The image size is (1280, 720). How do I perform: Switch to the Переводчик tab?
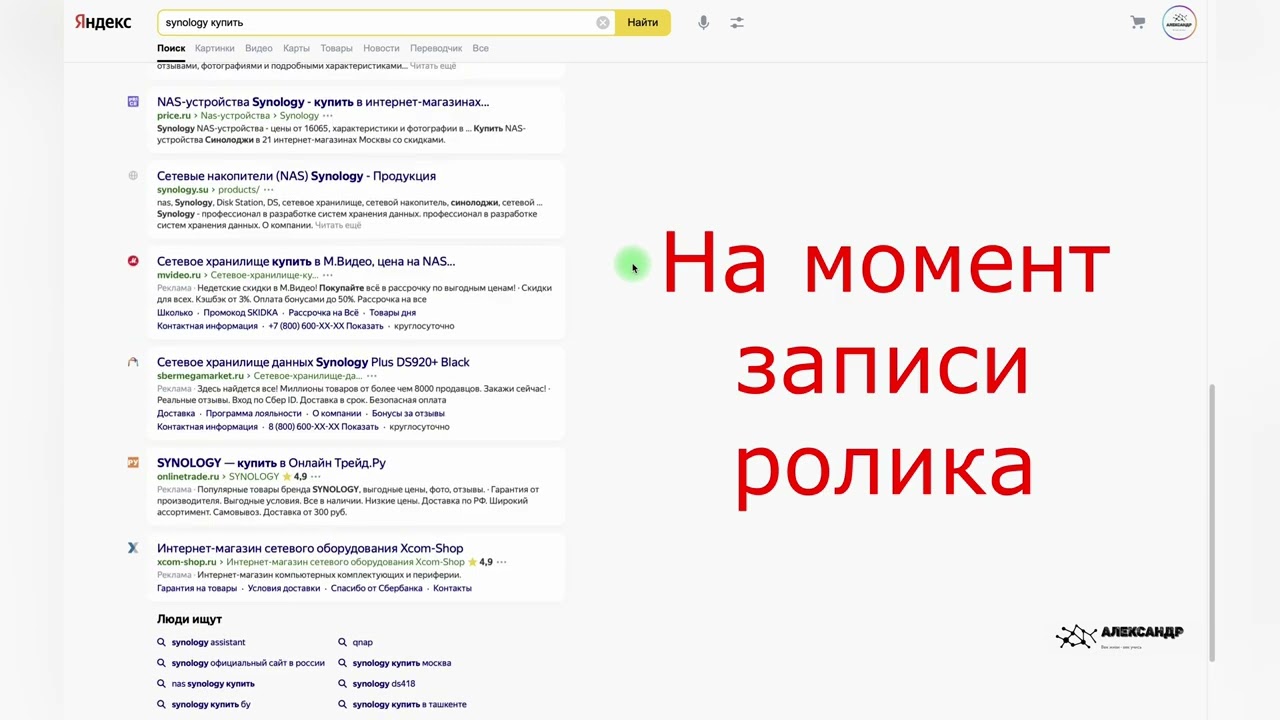(x=436, y=48)
